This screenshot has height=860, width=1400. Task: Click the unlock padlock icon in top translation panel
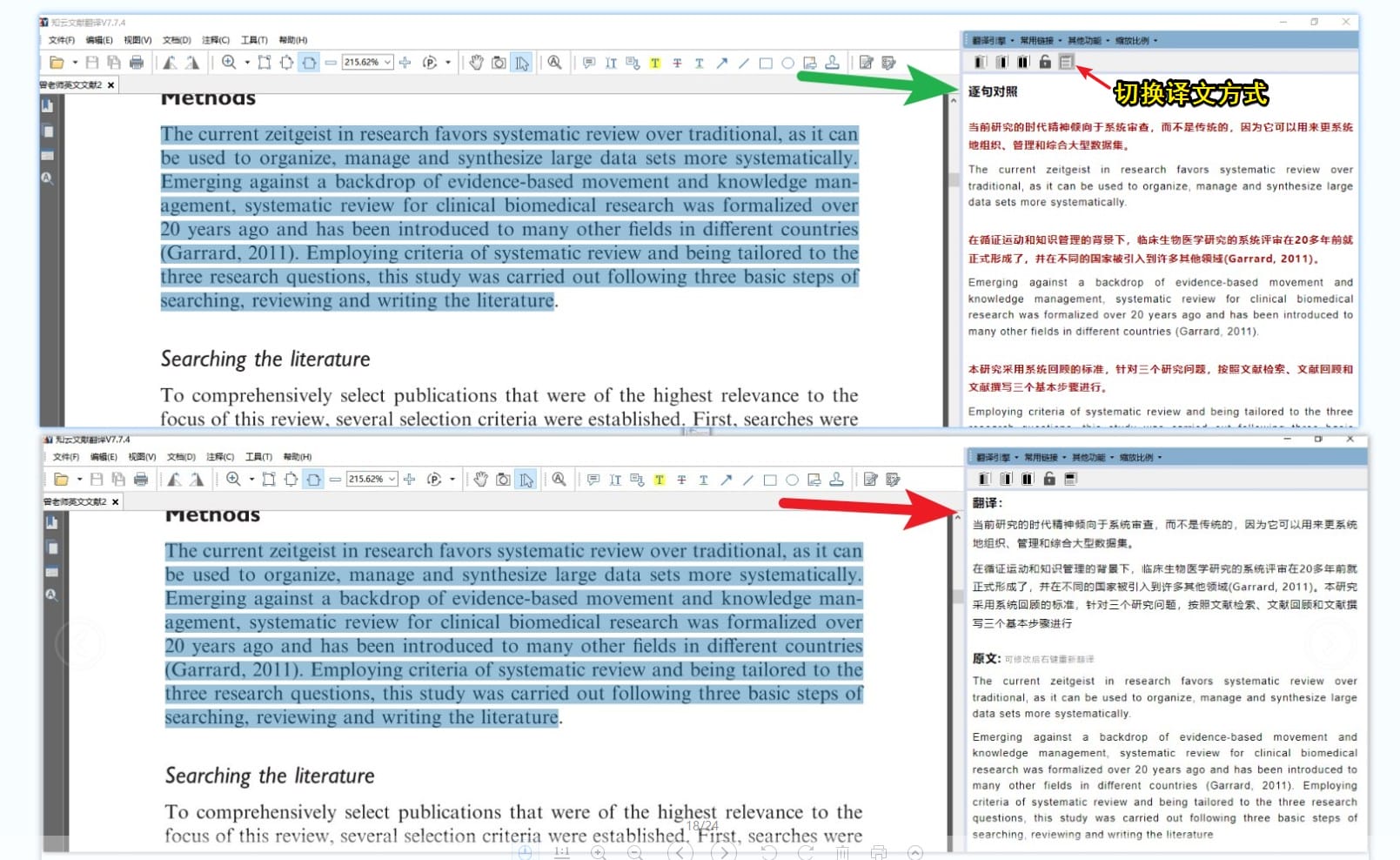click(x=1045, y=62)
